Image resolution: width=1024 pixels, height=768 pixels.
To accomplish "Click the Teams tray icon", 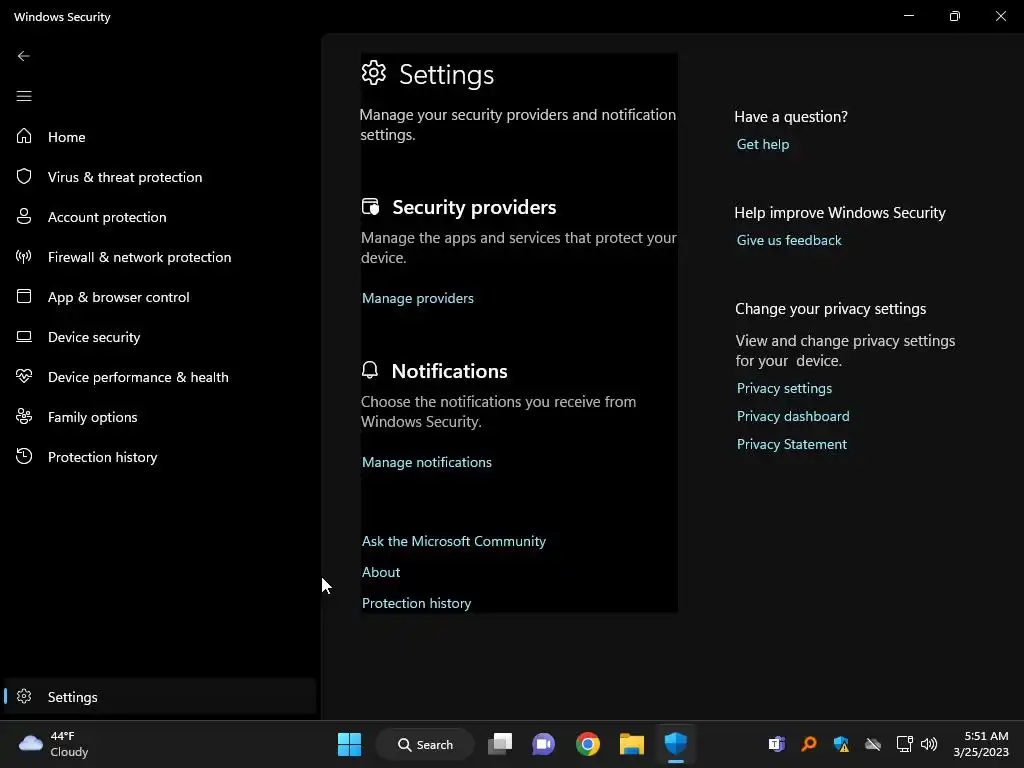I will click(x=776, y=744).
